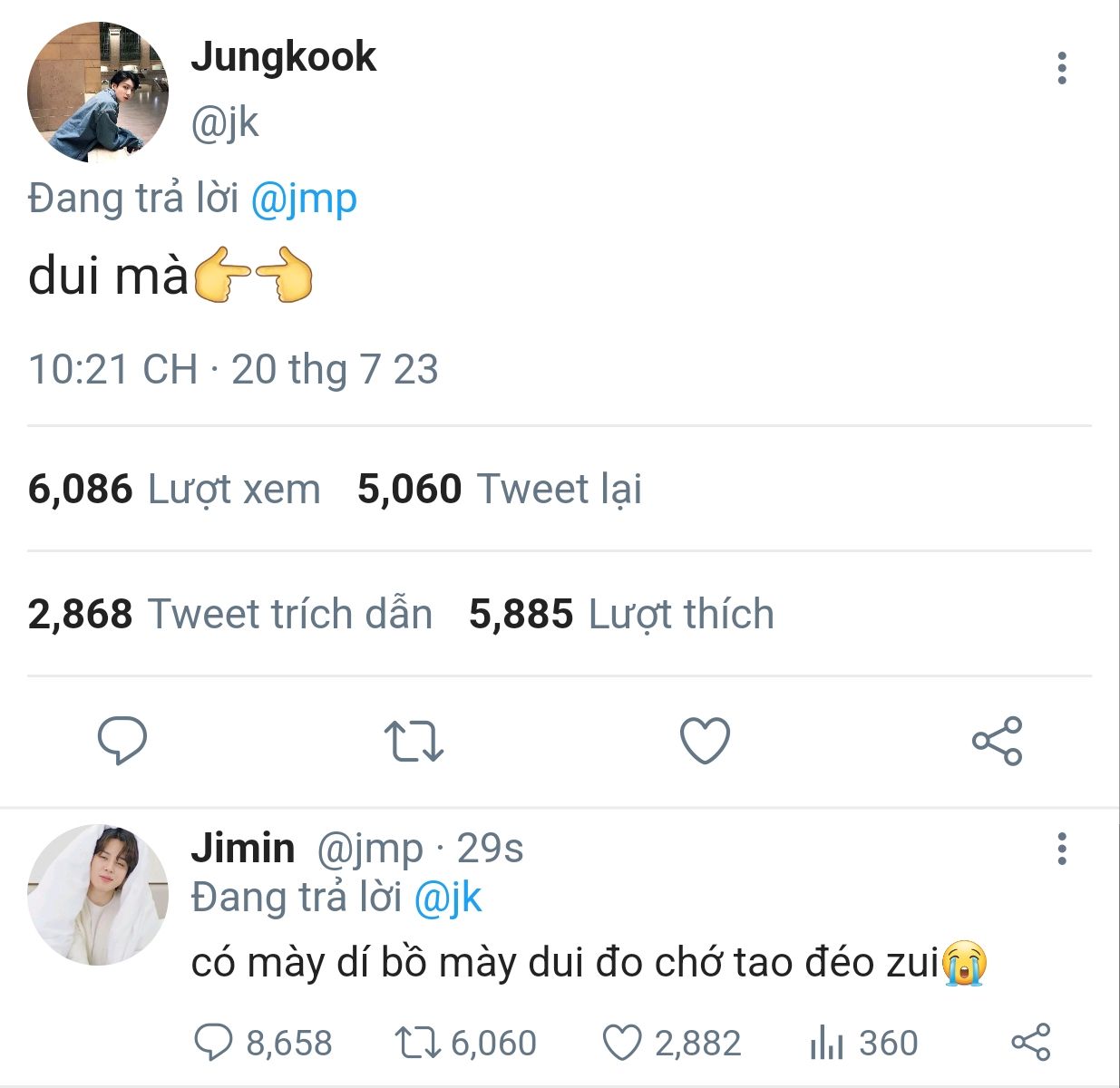
Task: Share Jungkook's main tweet
Action: pos(997,741)
